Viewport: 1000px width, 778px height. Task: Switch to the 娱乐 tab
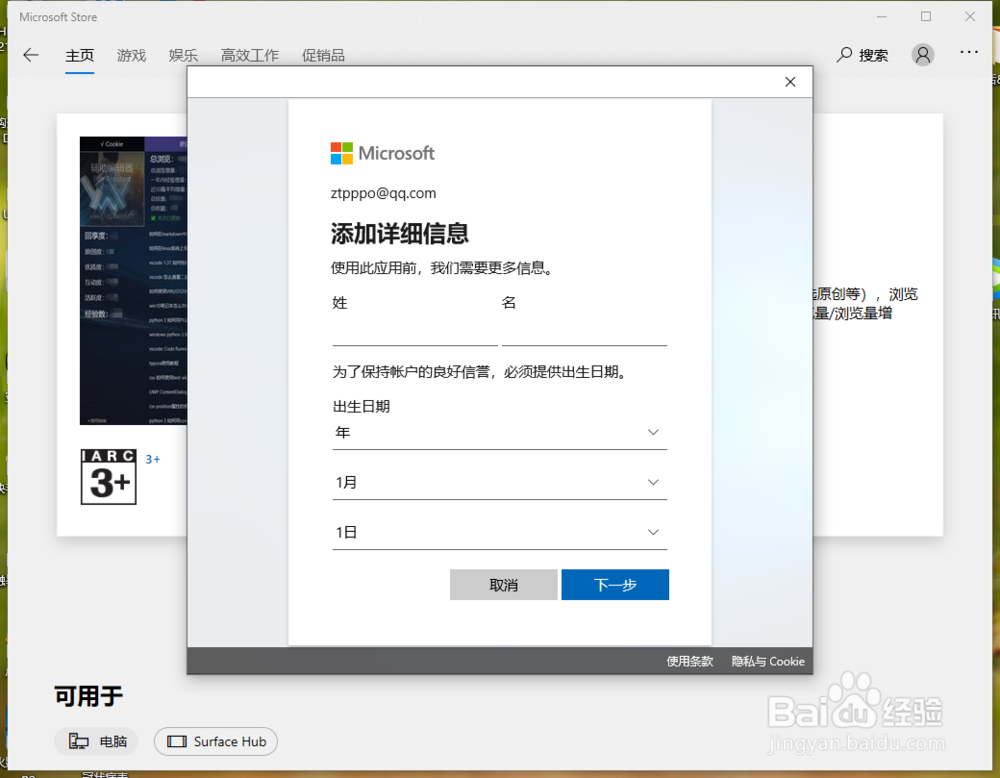(183, 55)
